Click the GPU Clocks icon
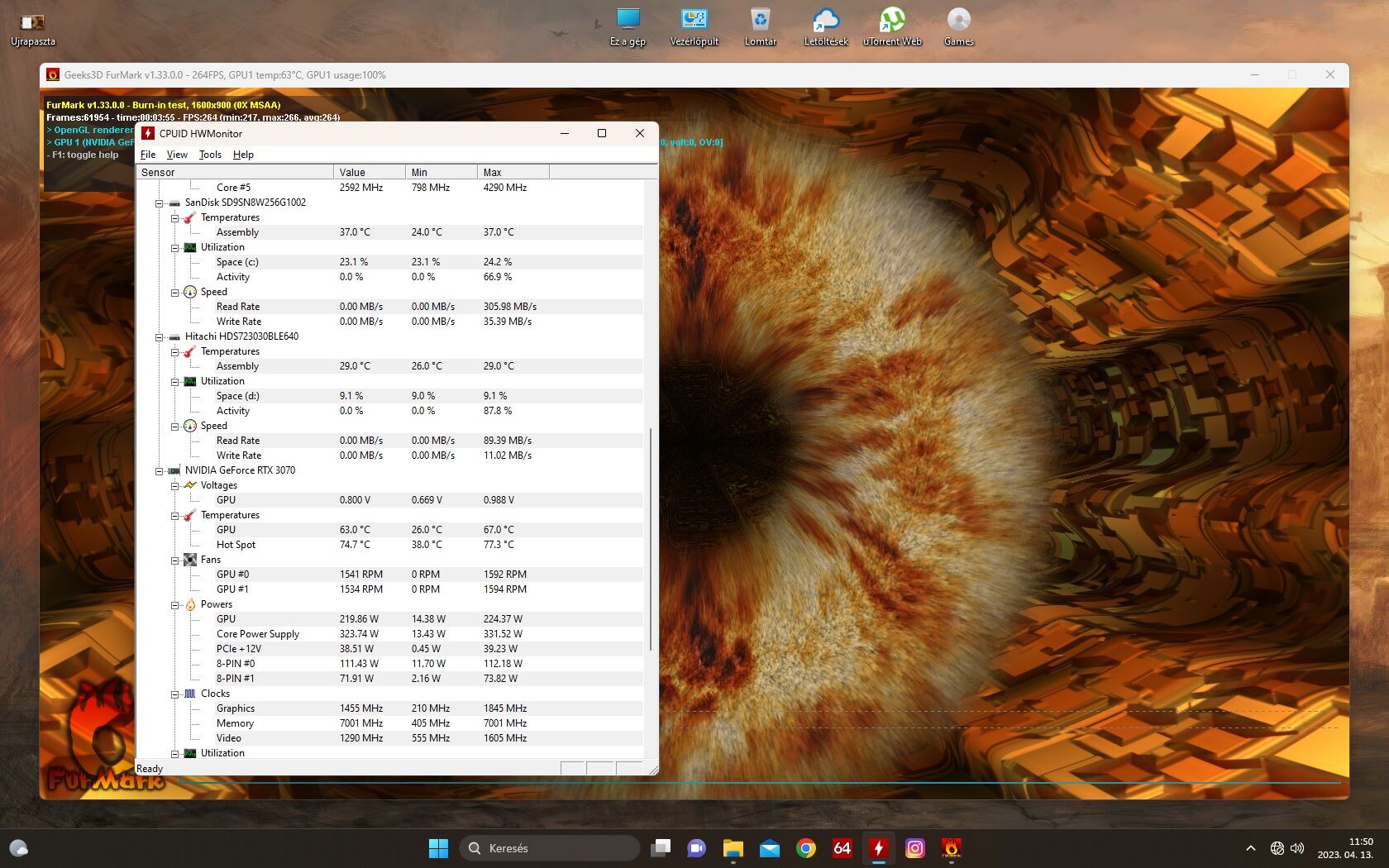Viewport: 1389px width, 868px height. [x=189, y=694]
